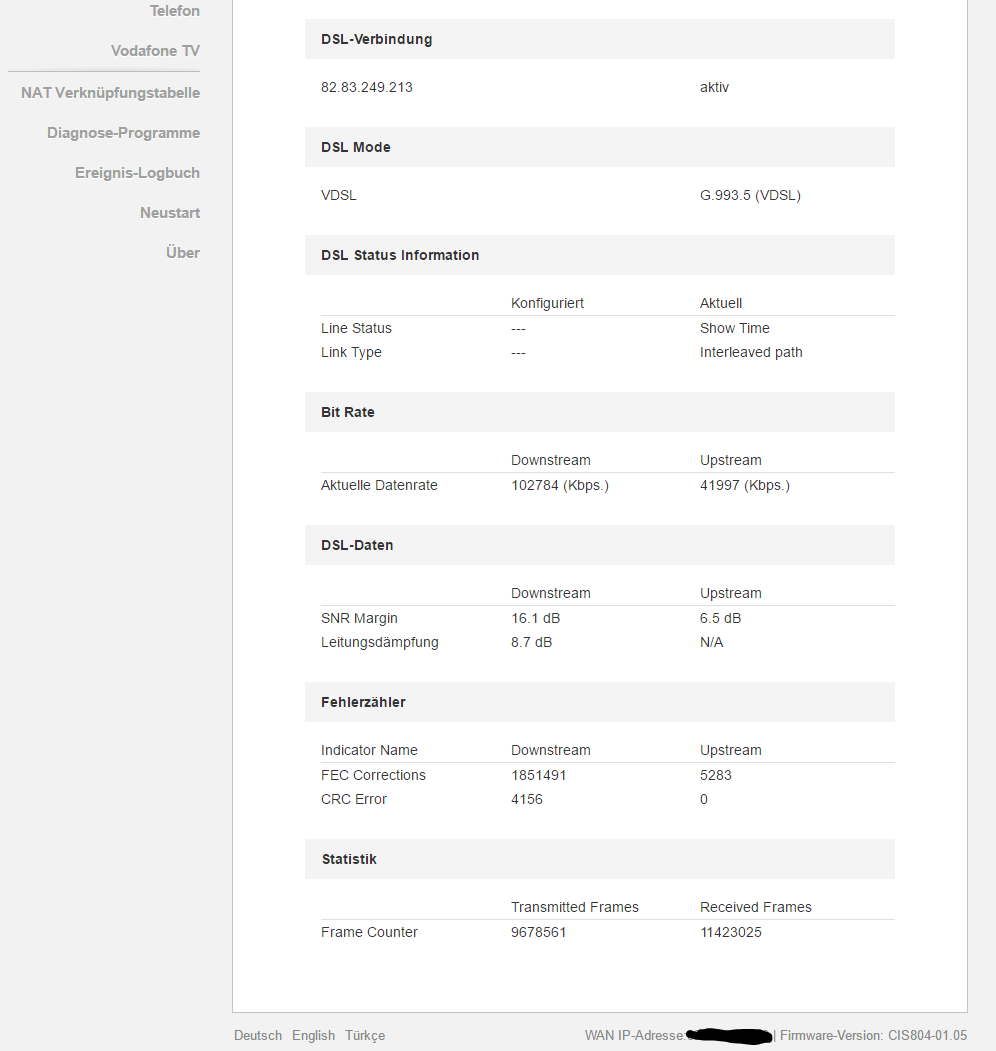The width and height of the screenshot is (996, 1051).
Task: Click the 8.7 dB attenuation value
Action: (x=532, y=642)
